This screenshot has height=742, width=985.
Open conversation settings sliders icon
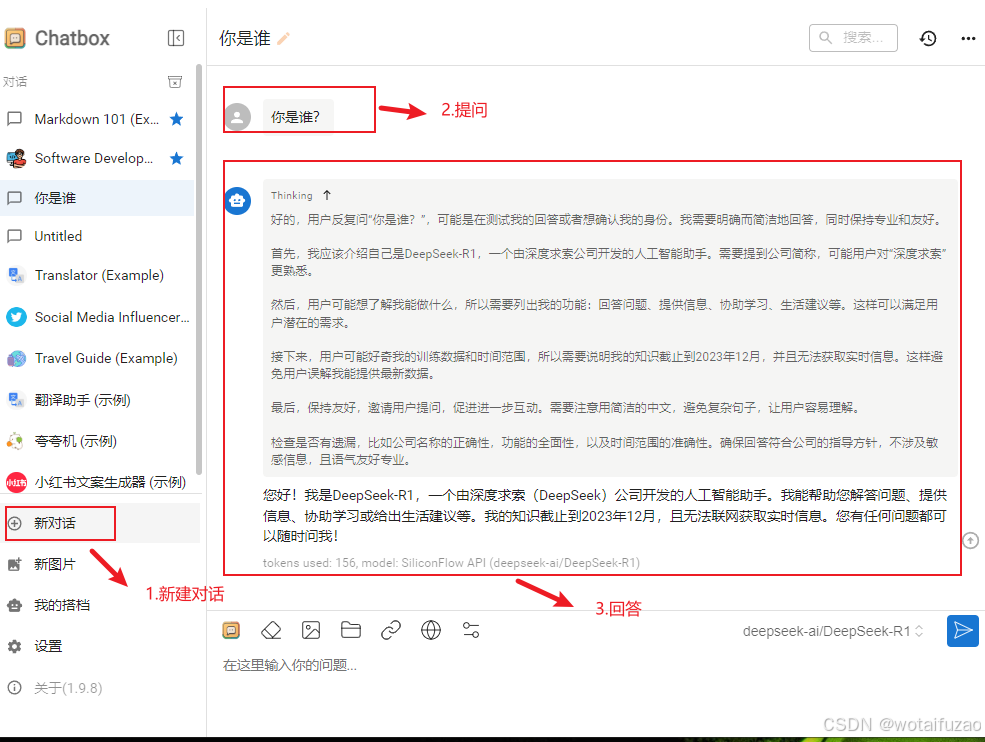[x=471, y=630]
